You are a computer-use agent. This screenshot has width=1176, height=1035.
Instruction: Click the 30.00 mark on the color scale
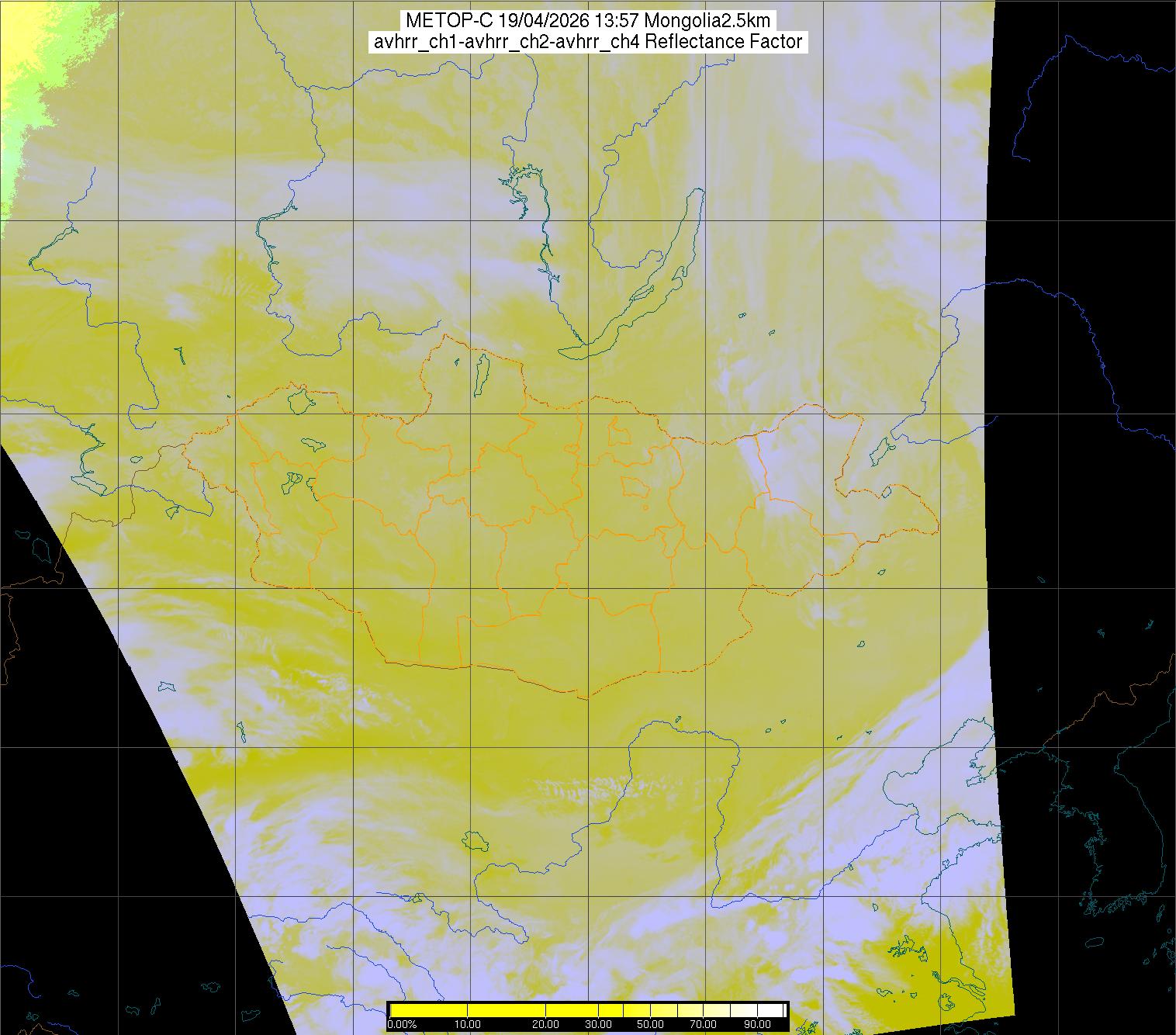click(597, 1024)
